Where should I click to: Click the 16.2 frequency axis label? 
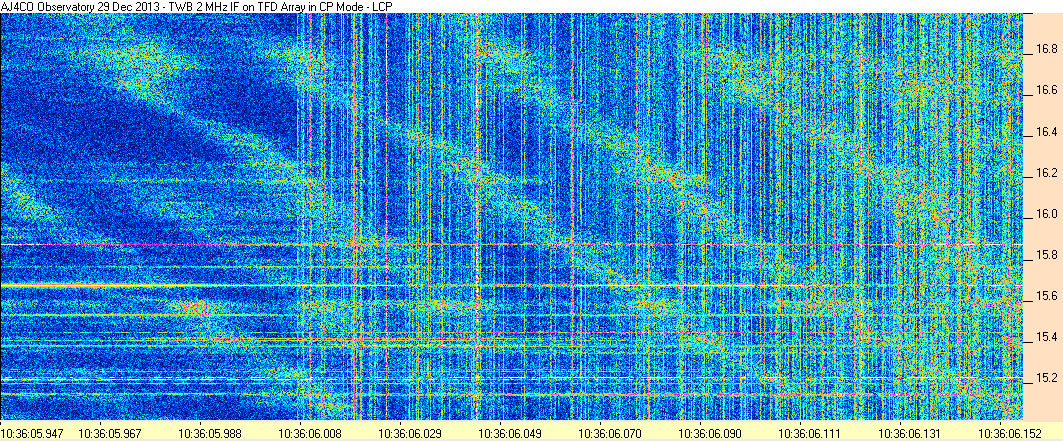pyautogui.click(x=1046, y=173)
